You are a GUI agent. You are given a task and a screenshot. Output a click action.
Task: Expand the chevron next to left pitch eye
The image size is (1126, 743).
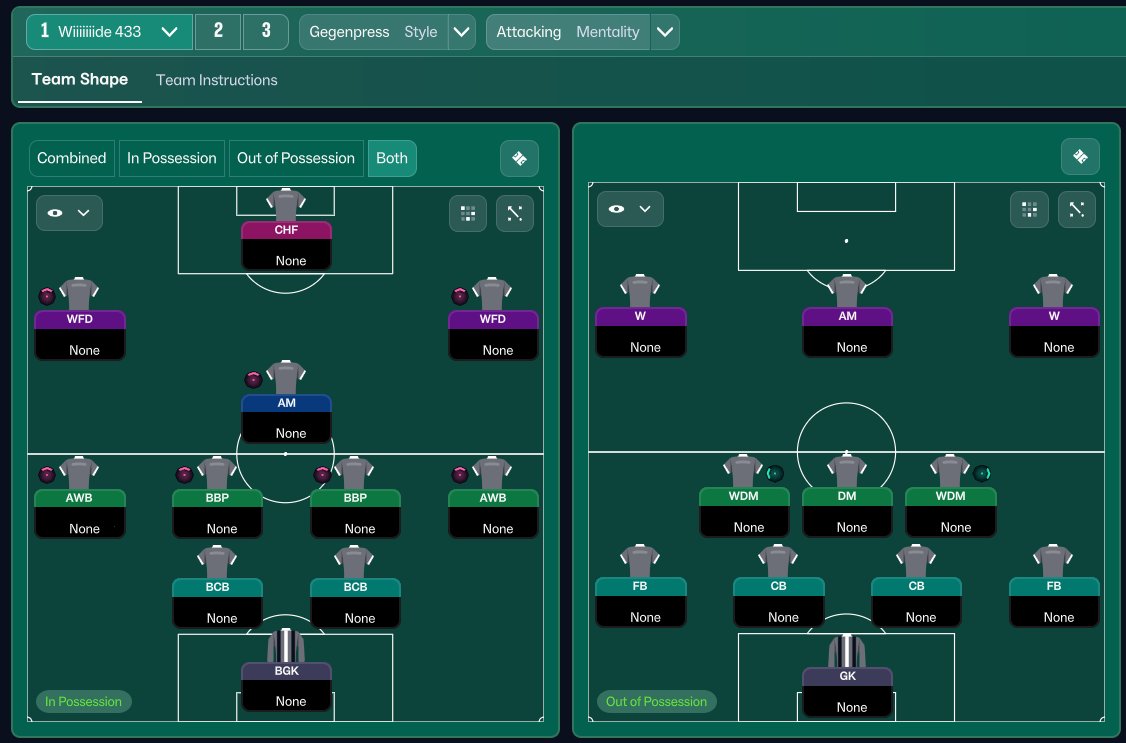click(83, 213)
